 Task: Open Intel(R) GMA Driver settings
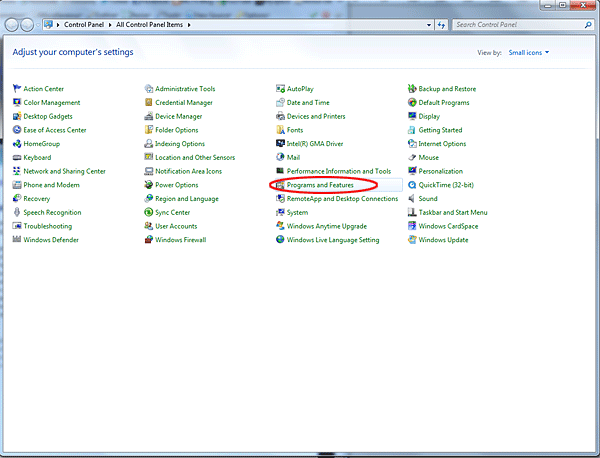pos(315,144)
